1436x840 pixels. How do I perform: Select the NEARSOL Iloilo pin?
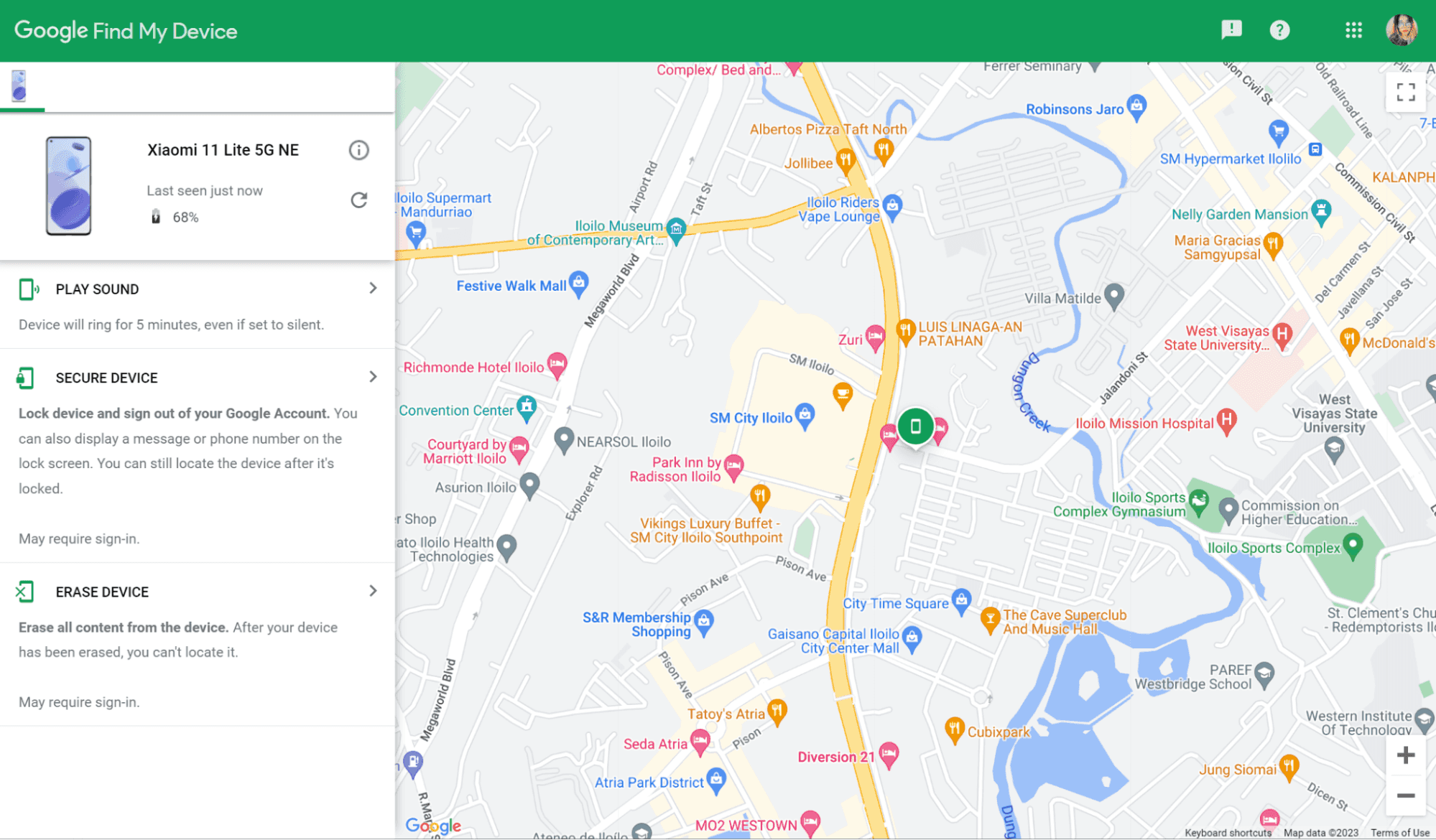coord(564,440)
